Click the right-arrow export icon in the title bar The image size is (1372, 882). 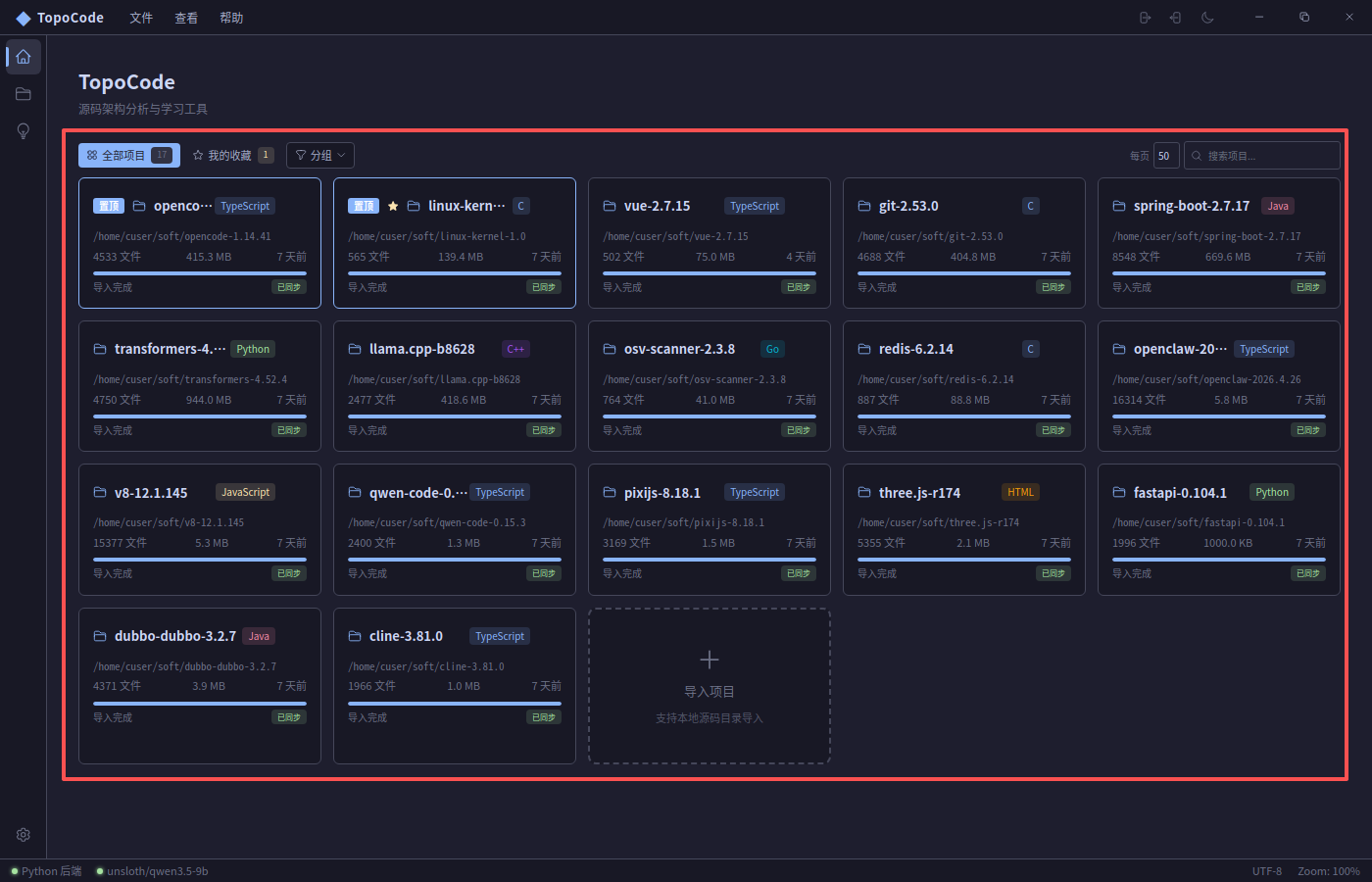point(1145,18)
